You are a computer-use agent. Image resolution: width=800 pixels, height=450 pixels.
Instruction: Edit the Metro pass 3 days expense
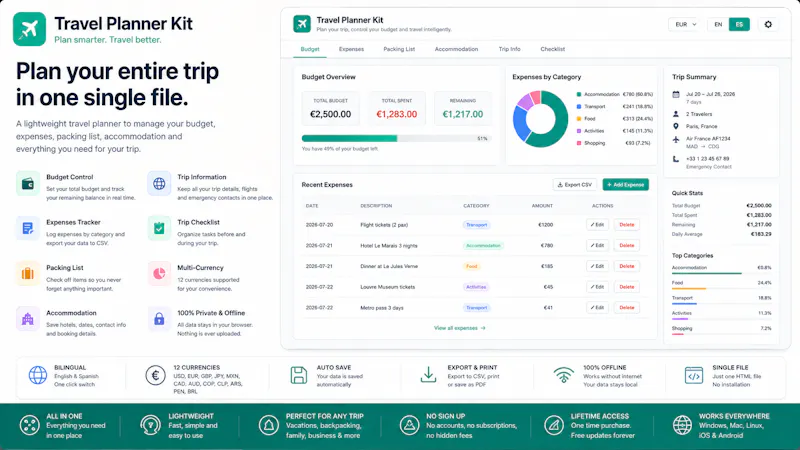597,308
